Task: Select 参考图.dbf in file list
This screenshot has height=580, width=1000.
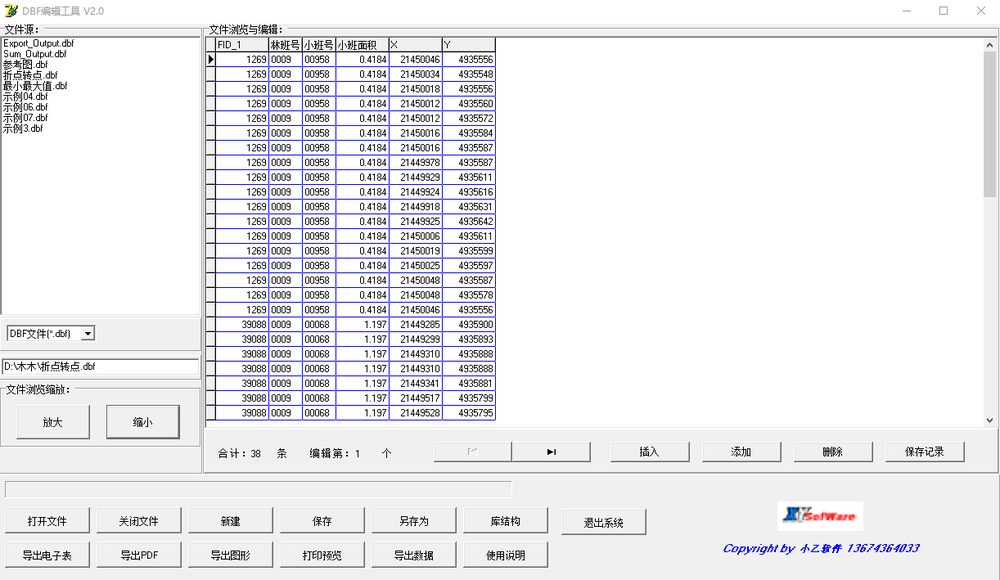Action: (x=26, y=64)
